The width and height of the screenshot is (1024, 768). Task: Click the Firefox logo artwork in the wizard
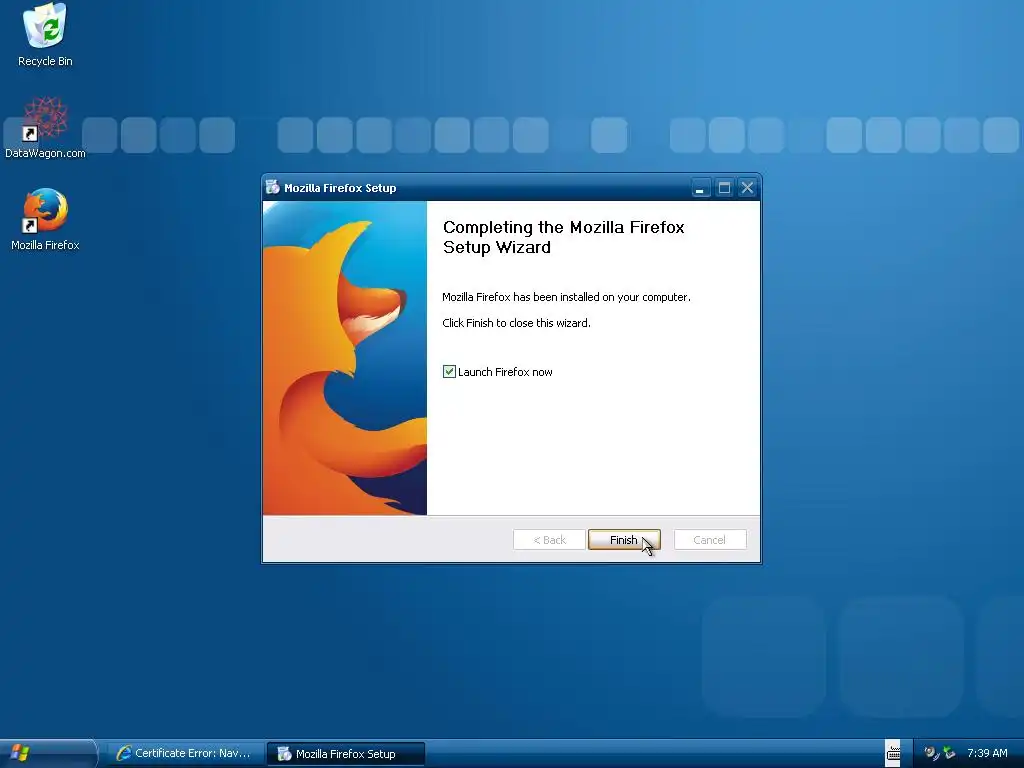345,358
